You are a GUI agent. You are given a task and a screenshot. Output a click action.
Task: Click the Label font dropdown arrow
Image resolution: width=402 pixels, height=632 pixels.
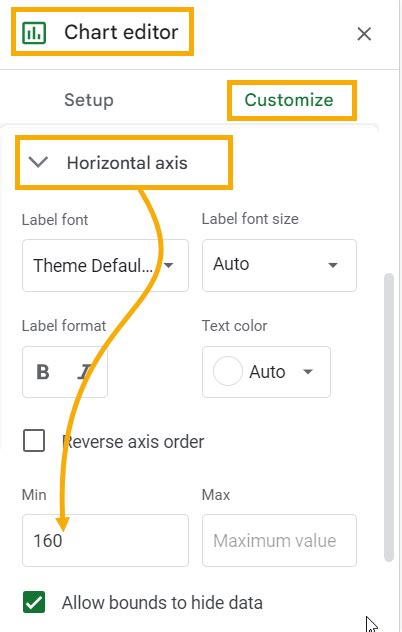[x=169, y=265]
